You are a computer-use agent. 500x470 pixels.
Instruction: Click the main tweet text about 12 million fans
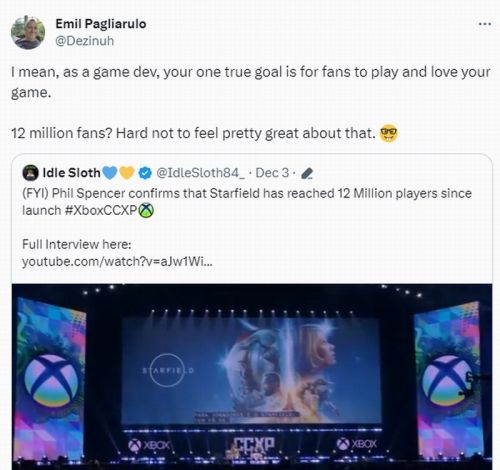click(x=250, y=102)
